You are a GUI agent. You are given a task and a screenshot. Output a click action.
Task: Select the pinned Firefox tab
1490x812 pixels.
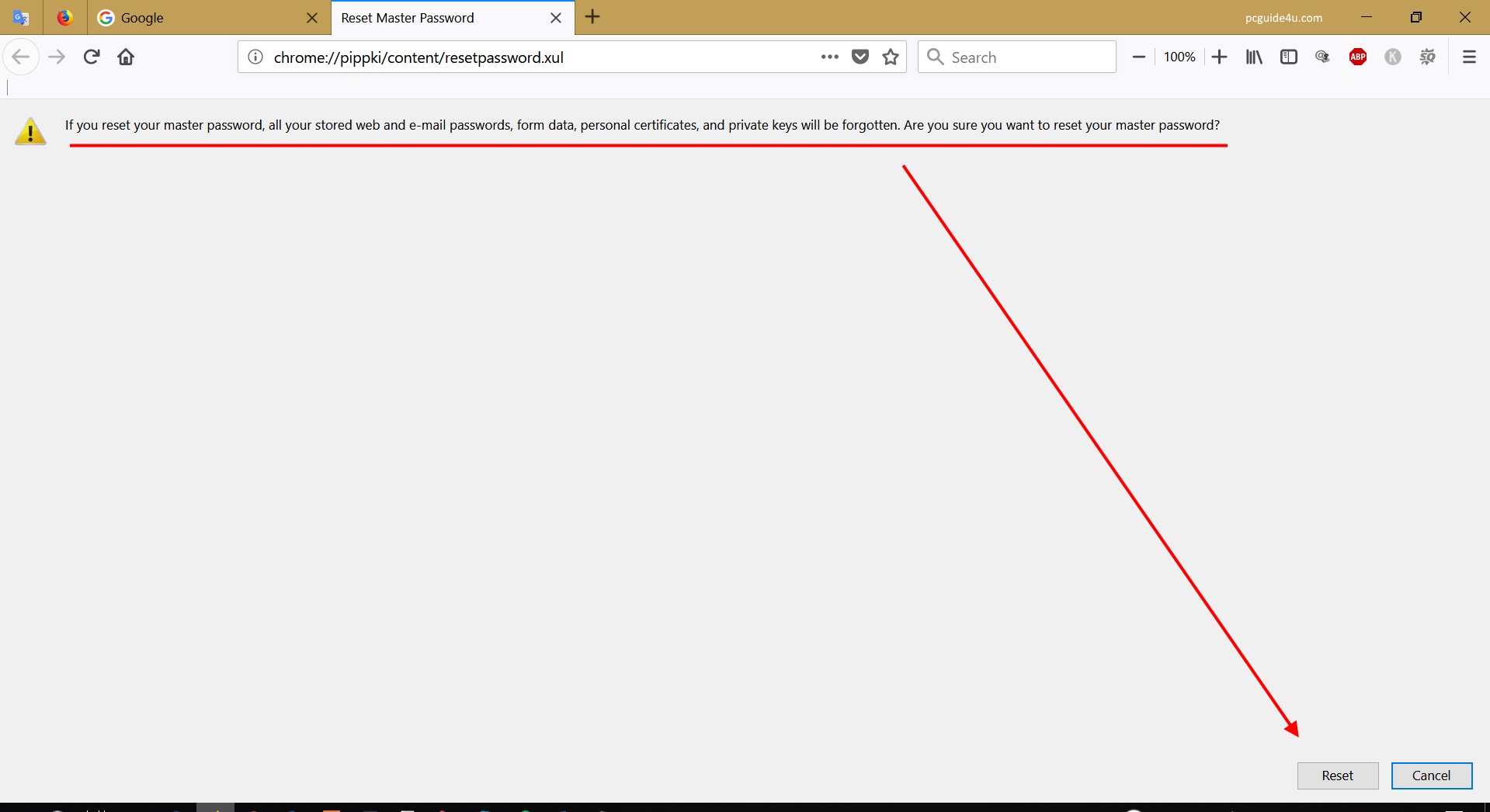[65, 18]
